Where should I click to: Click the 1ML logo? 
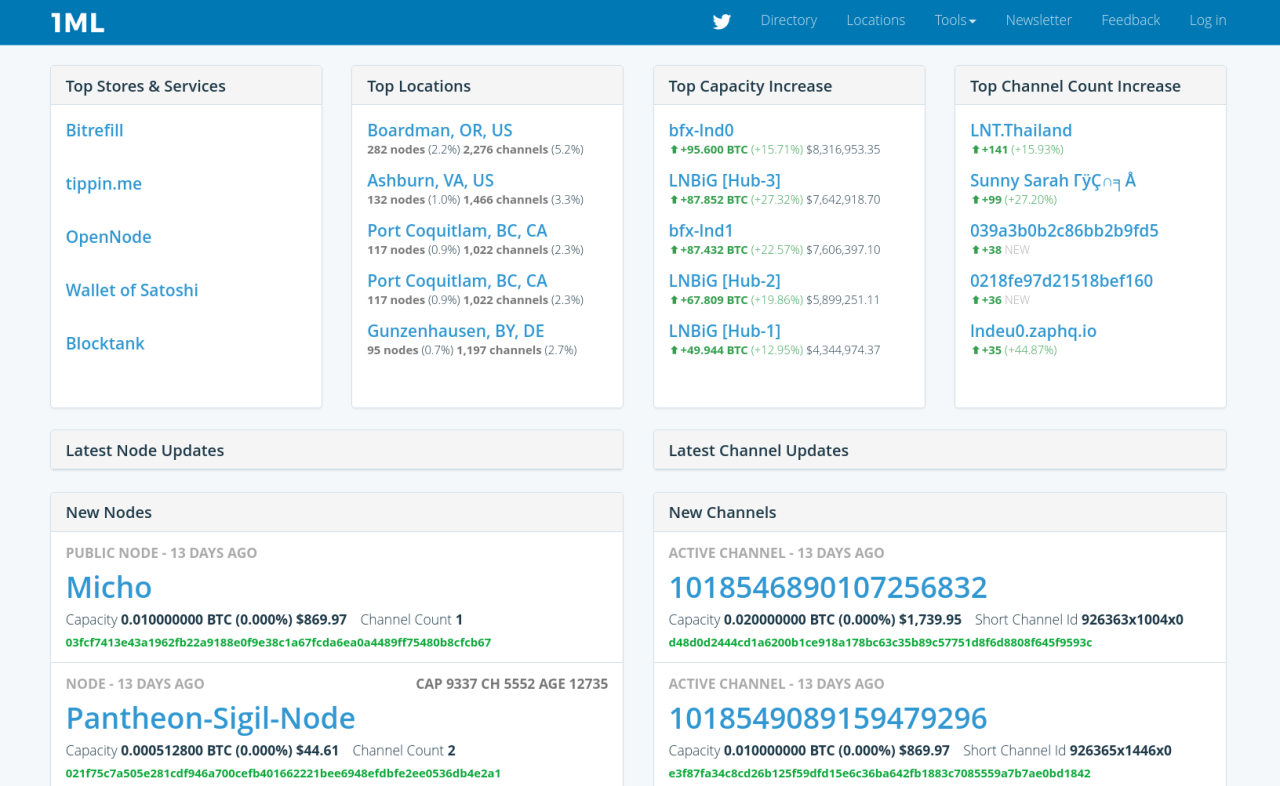click(x=78, y=22)
